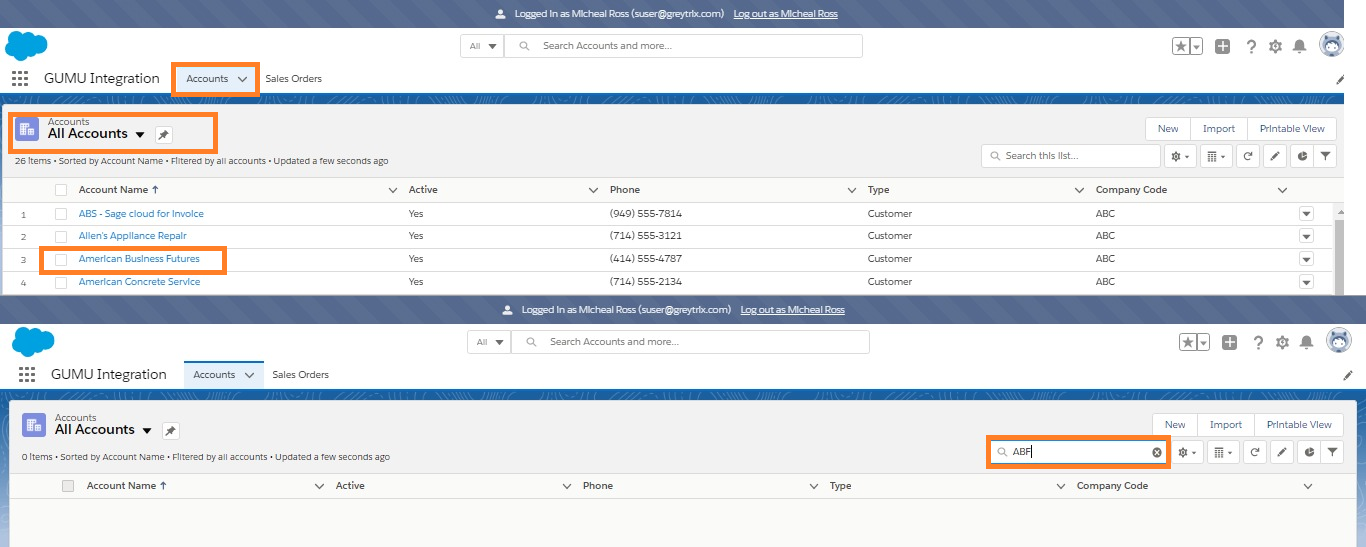Open Global Actions plus icon in ABF search view
This screenshot has height=547, width=1366.
click(1229, 342)
